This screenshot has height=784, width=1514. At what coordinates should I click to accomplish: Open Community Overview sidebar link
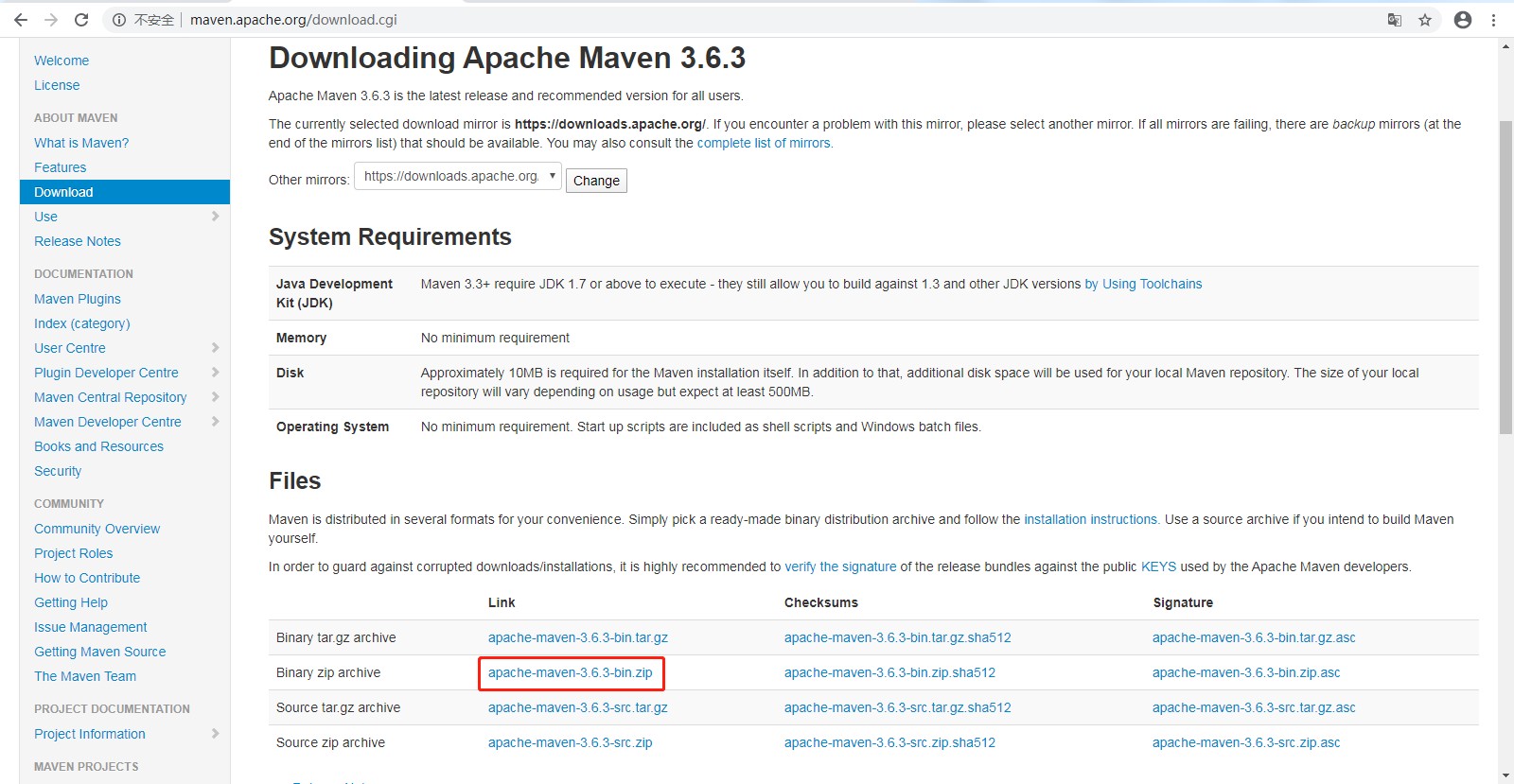(97, 529)
